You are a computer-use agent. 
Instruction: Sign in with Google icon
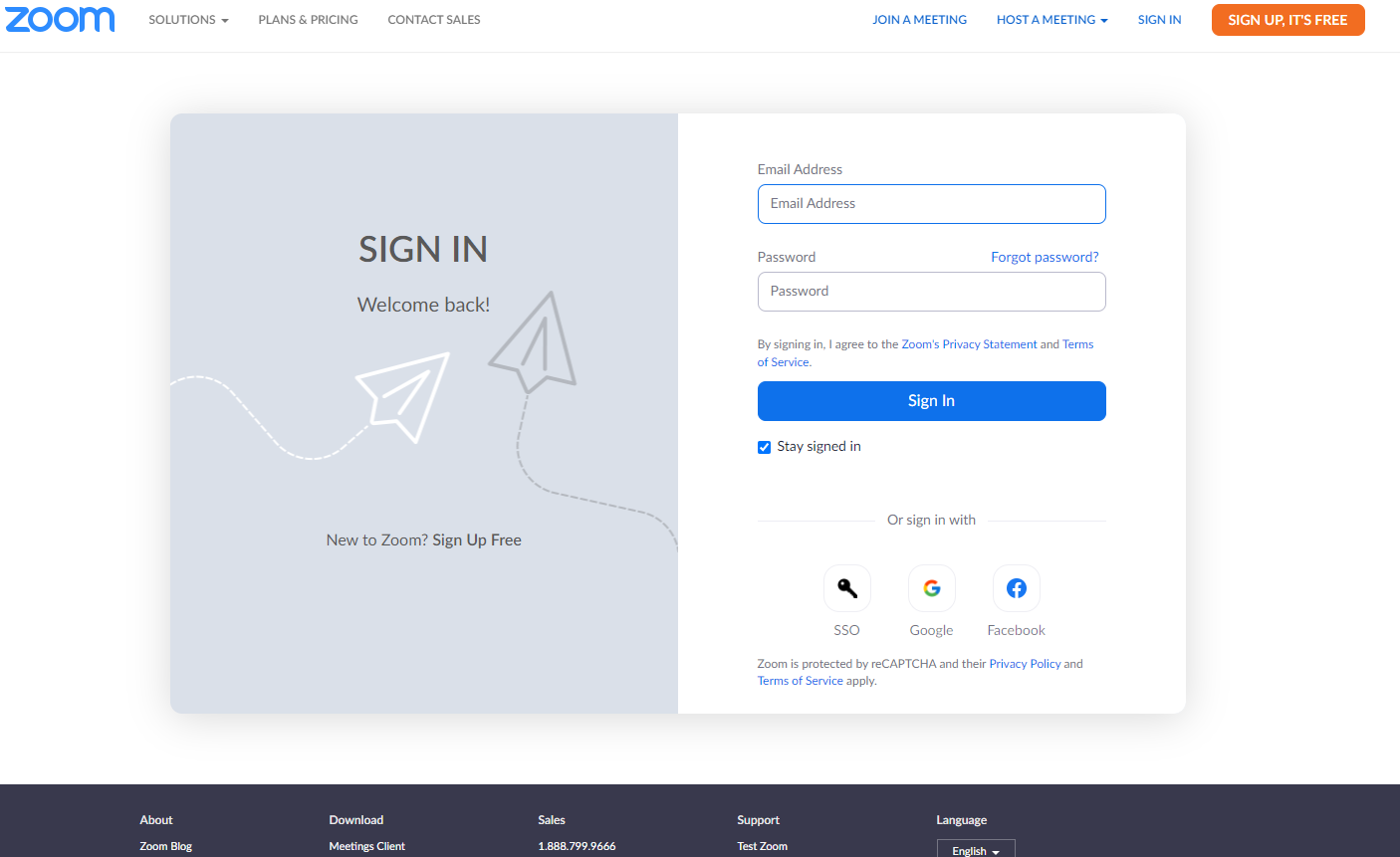pyautogui.click(x=931, y=588)
